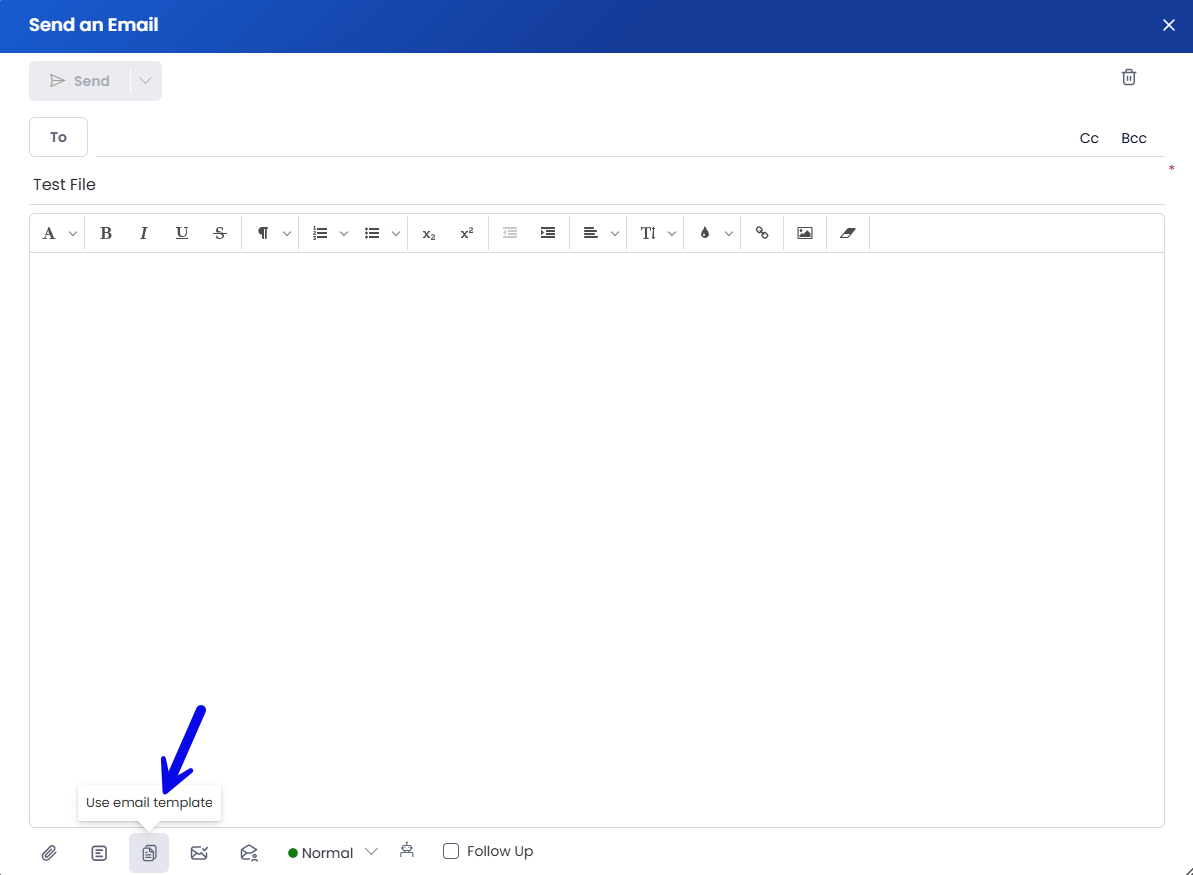
Task: Click the envelope with checkmark icon
Action: coord(199,853)
